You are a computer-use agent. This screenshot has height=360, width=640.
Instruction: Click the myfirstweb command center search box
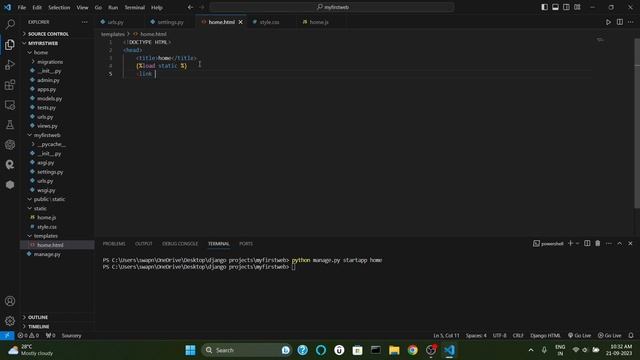click(332, 7)
